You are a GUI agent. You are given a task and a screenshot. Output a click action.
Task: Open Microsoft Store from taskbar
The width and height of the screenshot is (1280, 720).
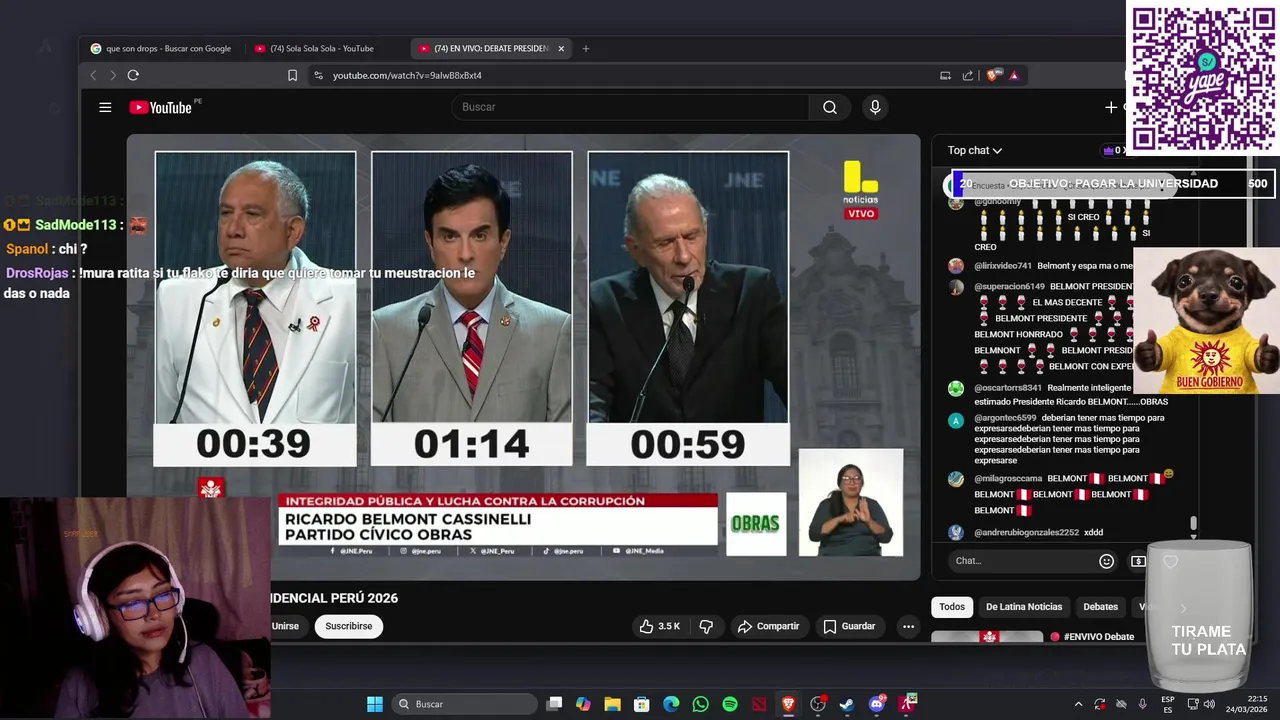click(x=642, y=704)
